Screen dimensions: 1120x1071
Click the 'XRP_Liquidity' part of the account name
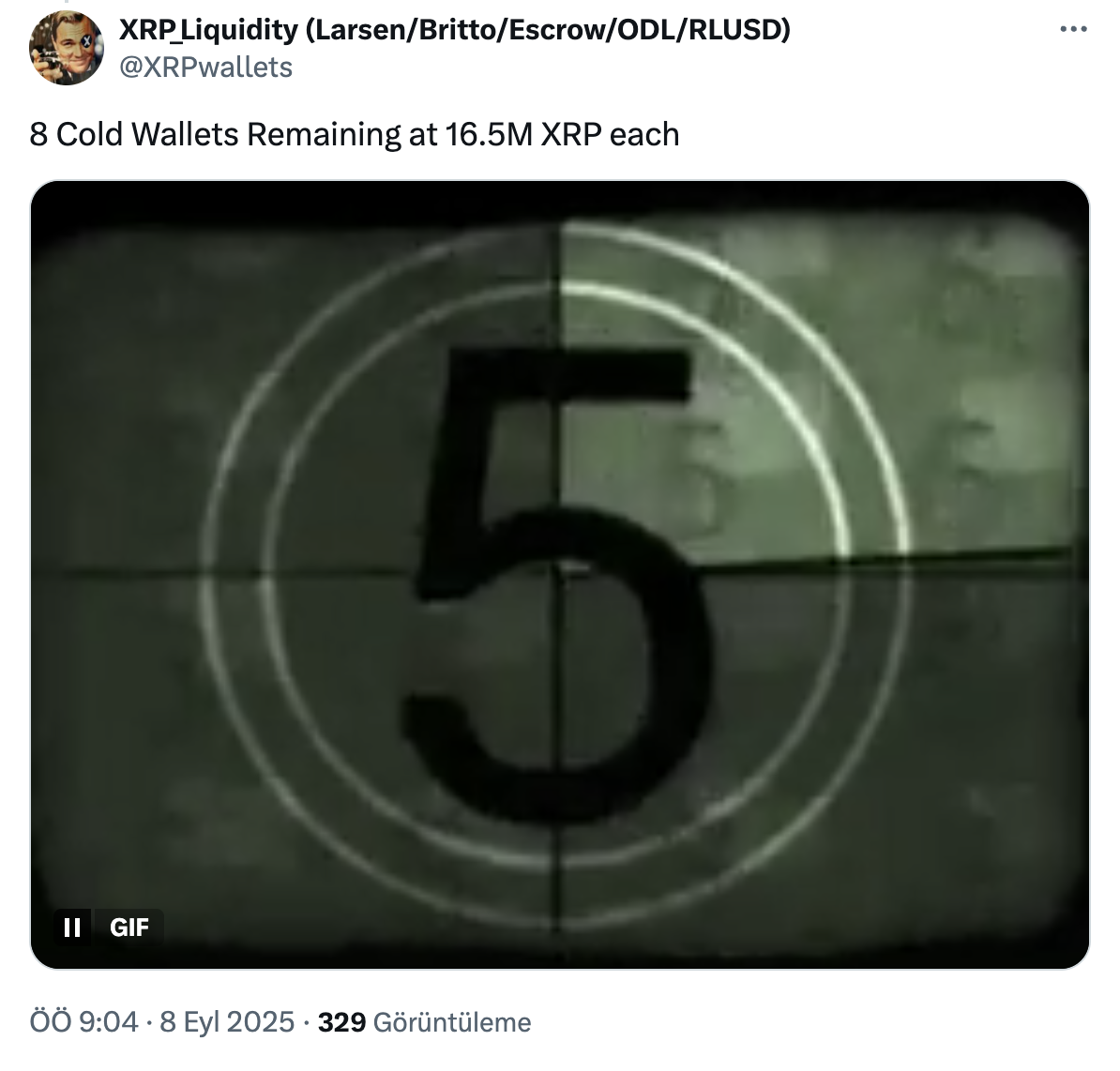click(208, 29)
